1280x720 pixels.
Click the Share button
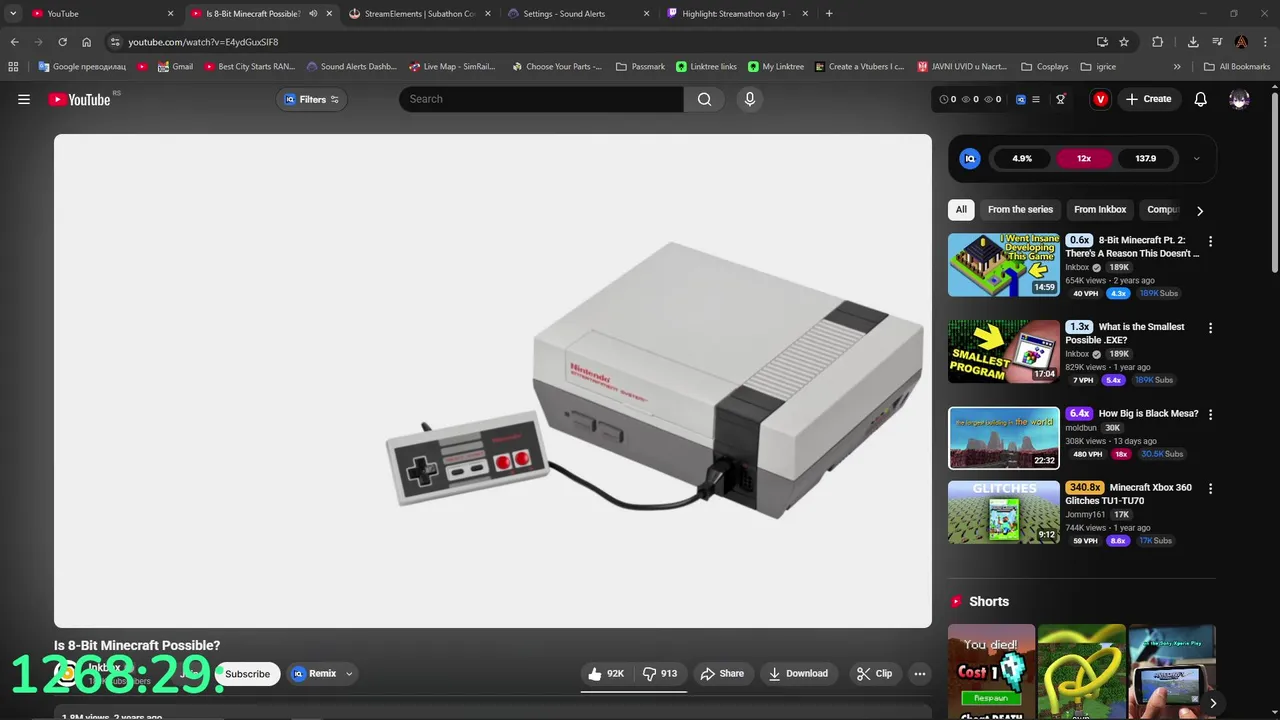722,674
